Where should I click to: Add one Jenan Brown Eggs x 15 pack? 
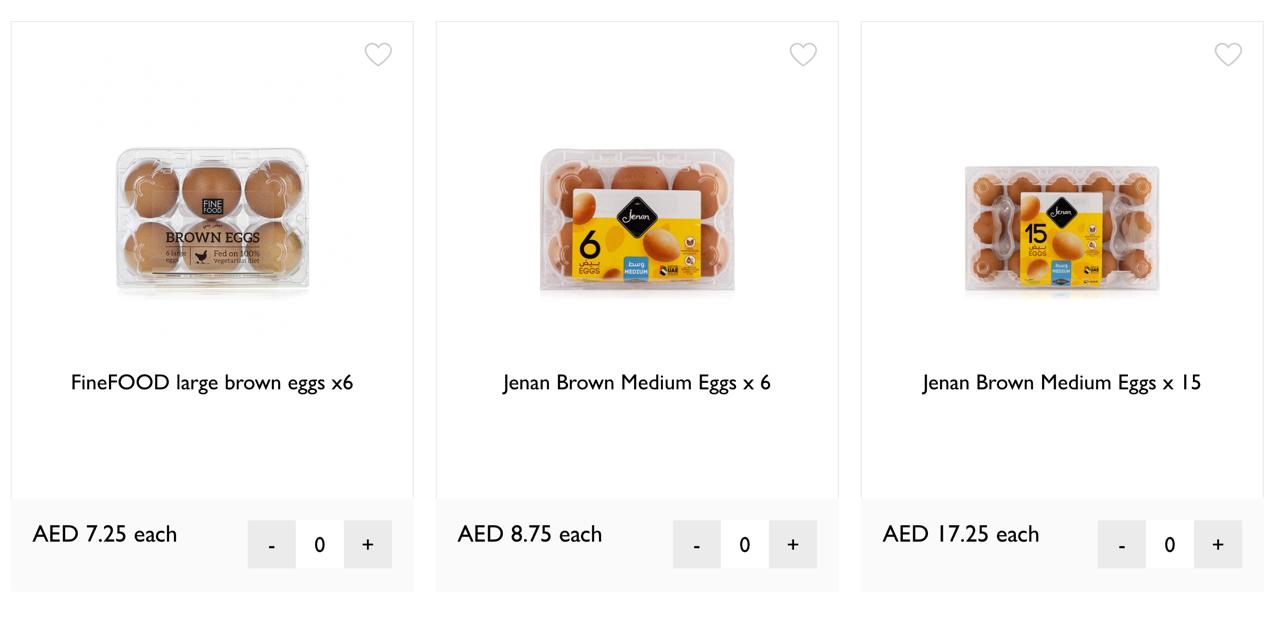[1218, 544]
